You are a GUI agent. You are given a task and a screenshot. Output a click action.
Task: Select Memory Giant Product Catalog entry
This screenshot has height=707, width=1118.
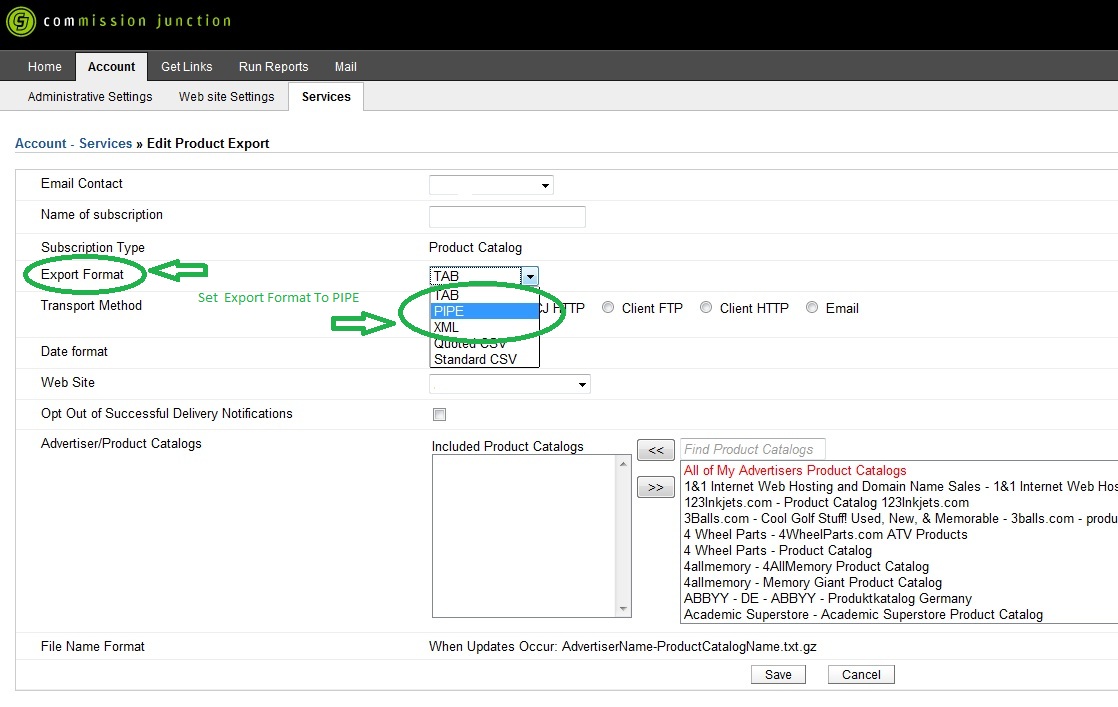pos(813,582)
